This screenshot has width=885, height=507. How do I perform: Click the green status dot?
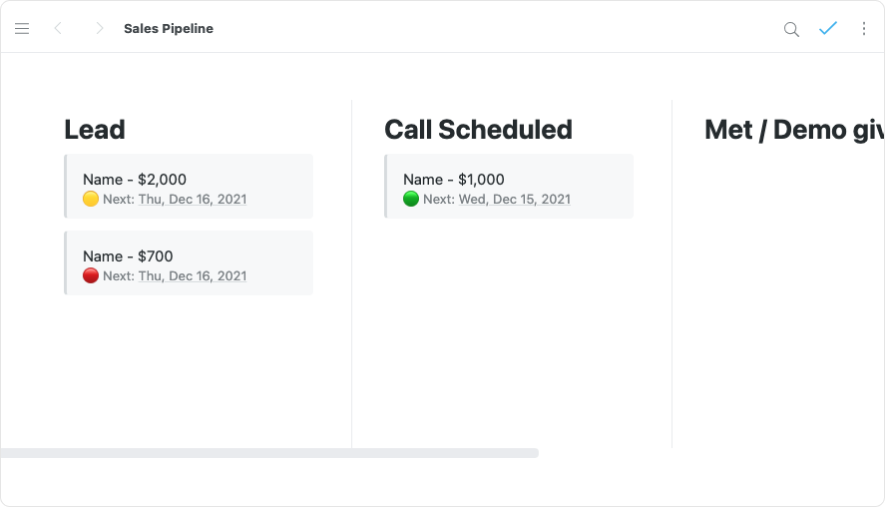click(411, 199)
